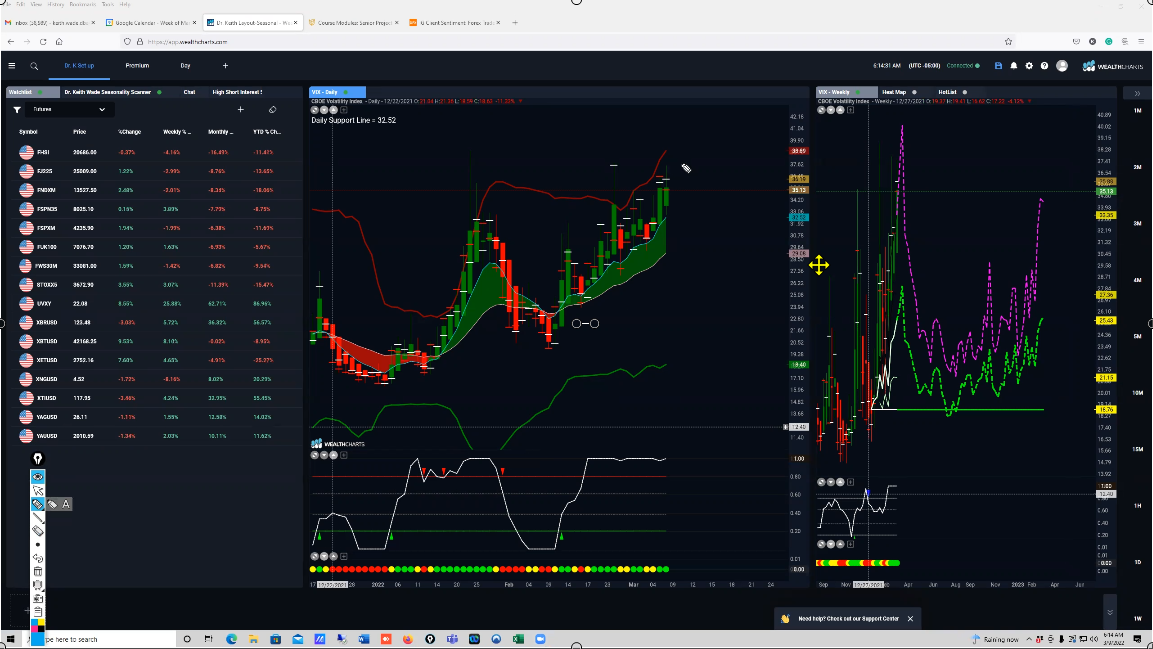Image resolution: width=1153 pixels, height=649 pixels.
Task: Select the 1H timeframe button
Action: (1138, 506)
